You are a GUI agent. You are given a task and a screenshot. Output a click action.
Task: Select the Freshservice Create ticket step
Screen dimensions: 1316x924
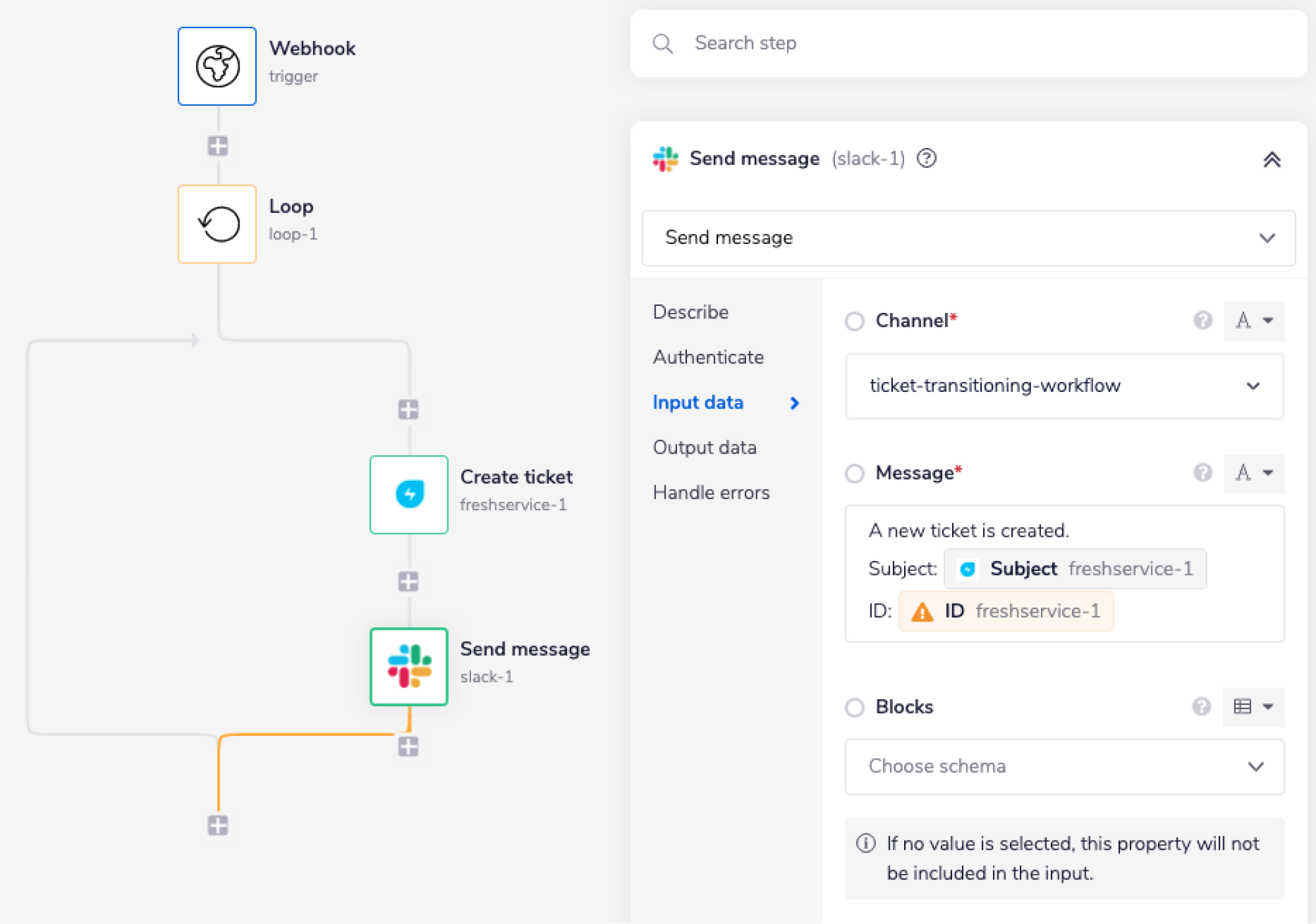click(409, 495)
